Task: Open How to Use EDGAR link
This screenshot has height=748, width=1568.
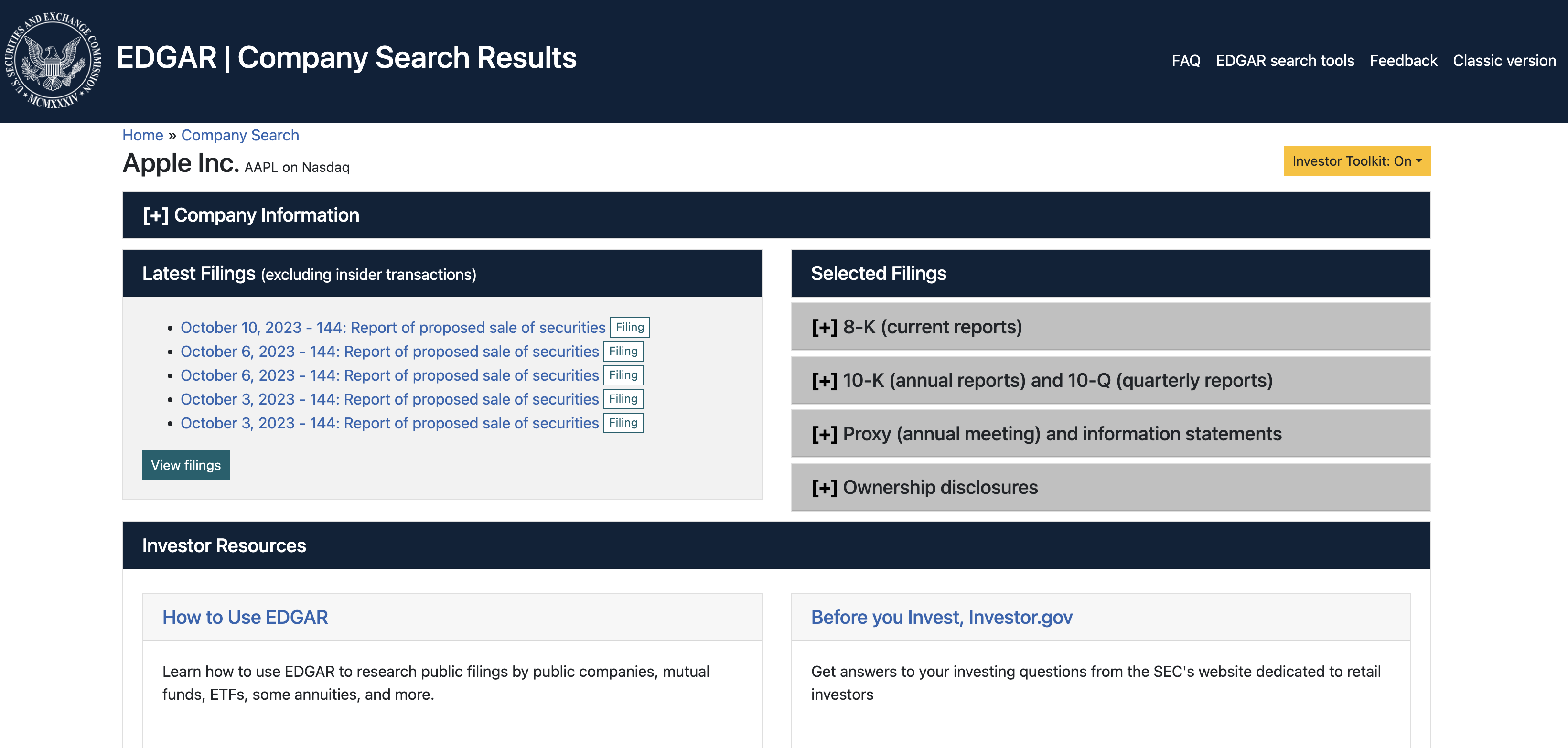Action: pyautogui.click(x=245, y=617)
